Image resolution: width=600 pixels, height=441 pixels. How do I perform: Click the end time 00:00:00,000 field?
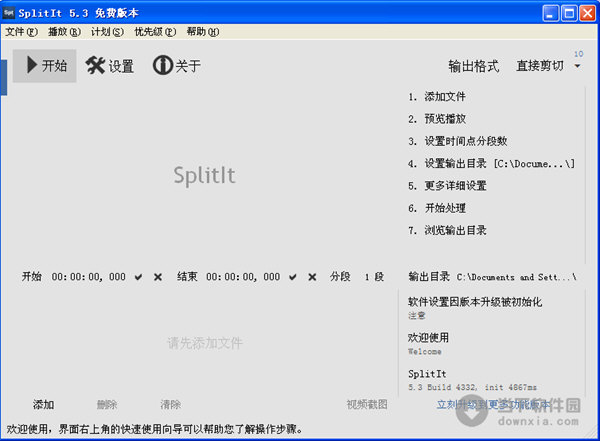coord(243,277)
